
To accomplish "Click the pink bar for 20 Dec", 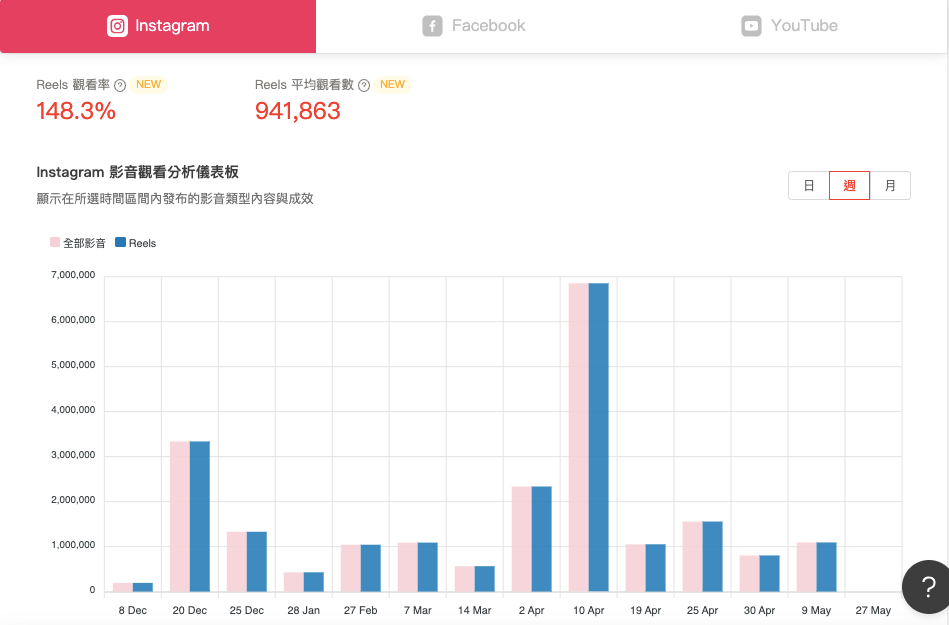I will [x=180, y=516].
